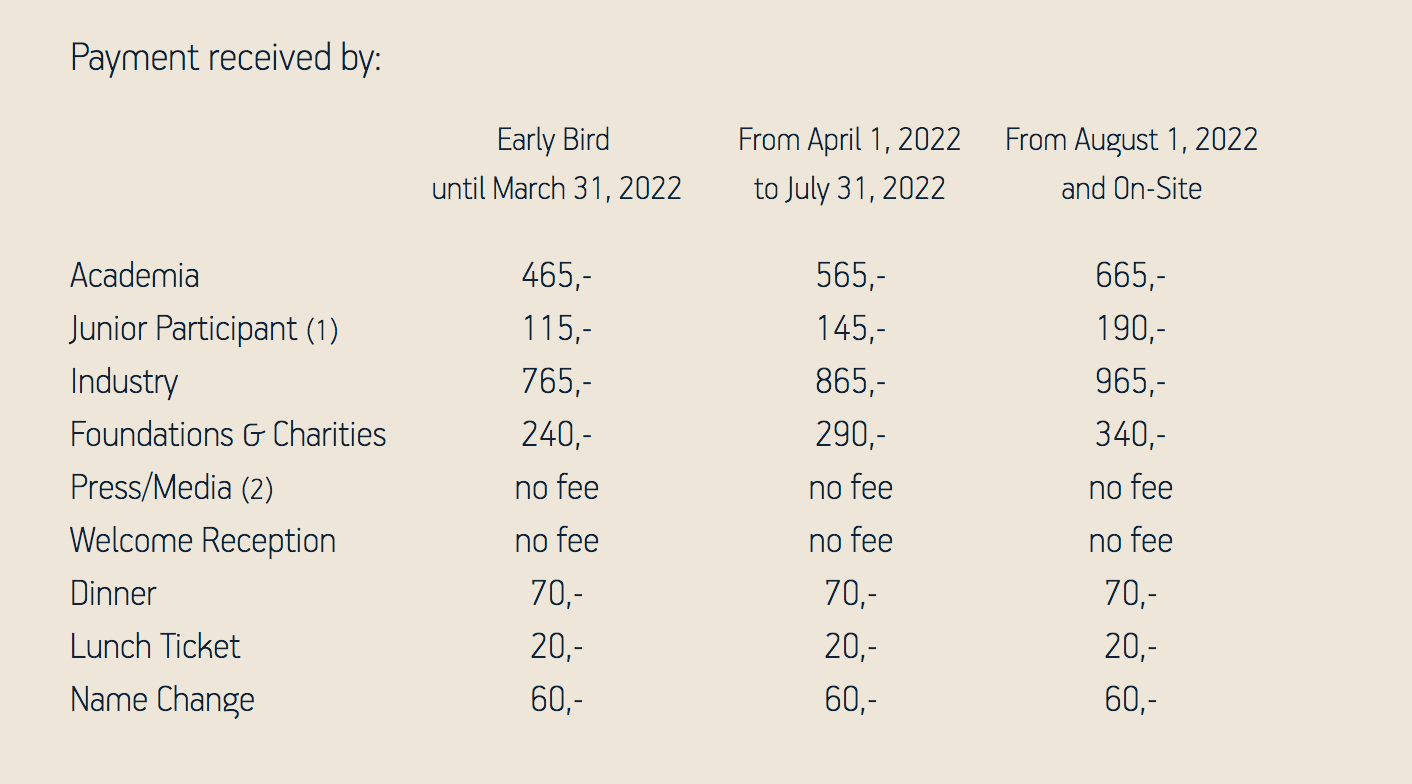Click the 'and On-Site' subheader text
The width and height of the screenshot is (1412, 784).
point(1131,188)
